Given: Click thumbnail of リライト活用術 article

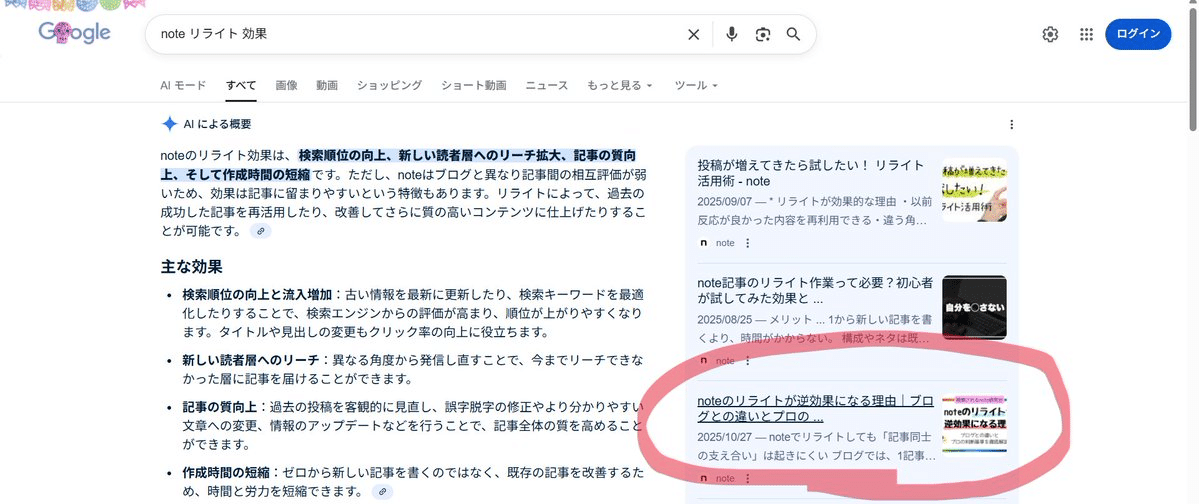Looking at the screenshot, I should [974, 190].
